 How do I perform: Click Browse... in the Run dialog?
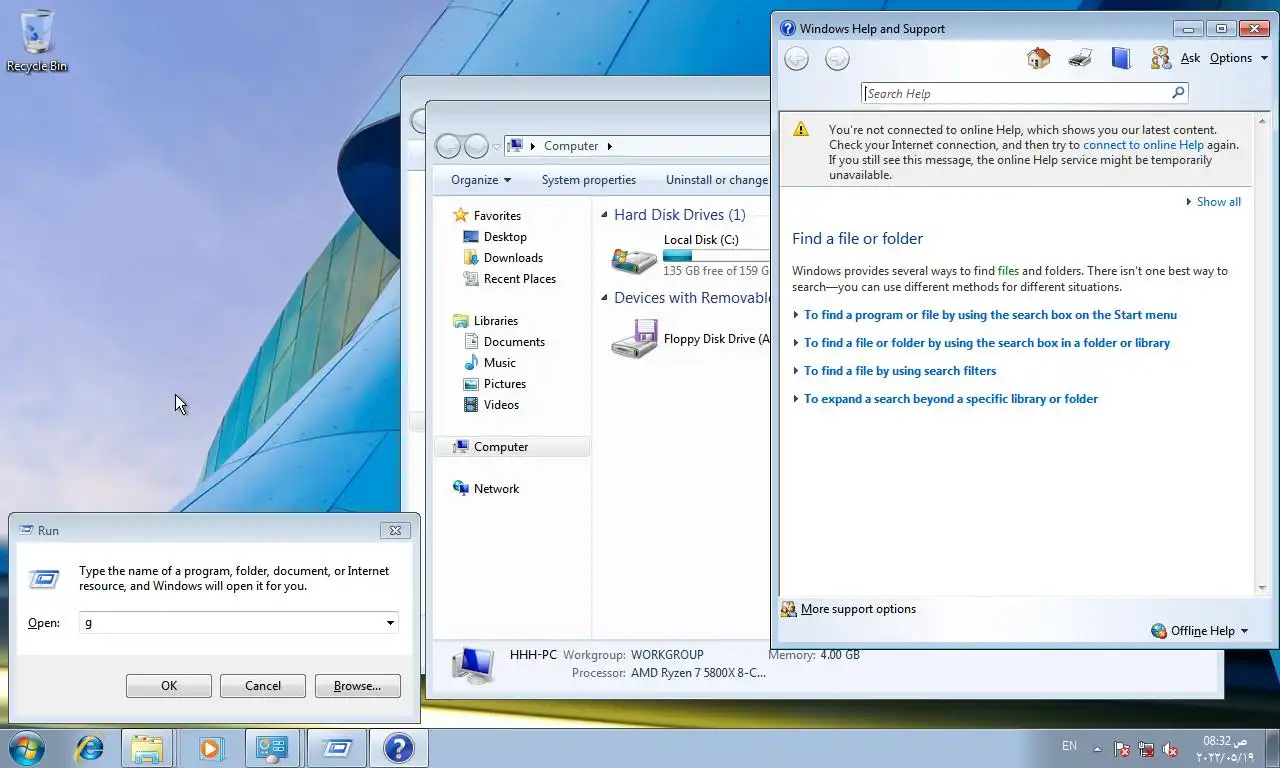coord(357,686)
